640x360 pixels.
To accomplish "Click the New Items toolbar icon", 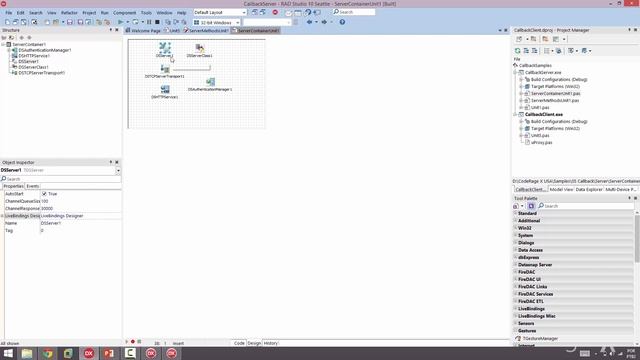I will point(7,22).
